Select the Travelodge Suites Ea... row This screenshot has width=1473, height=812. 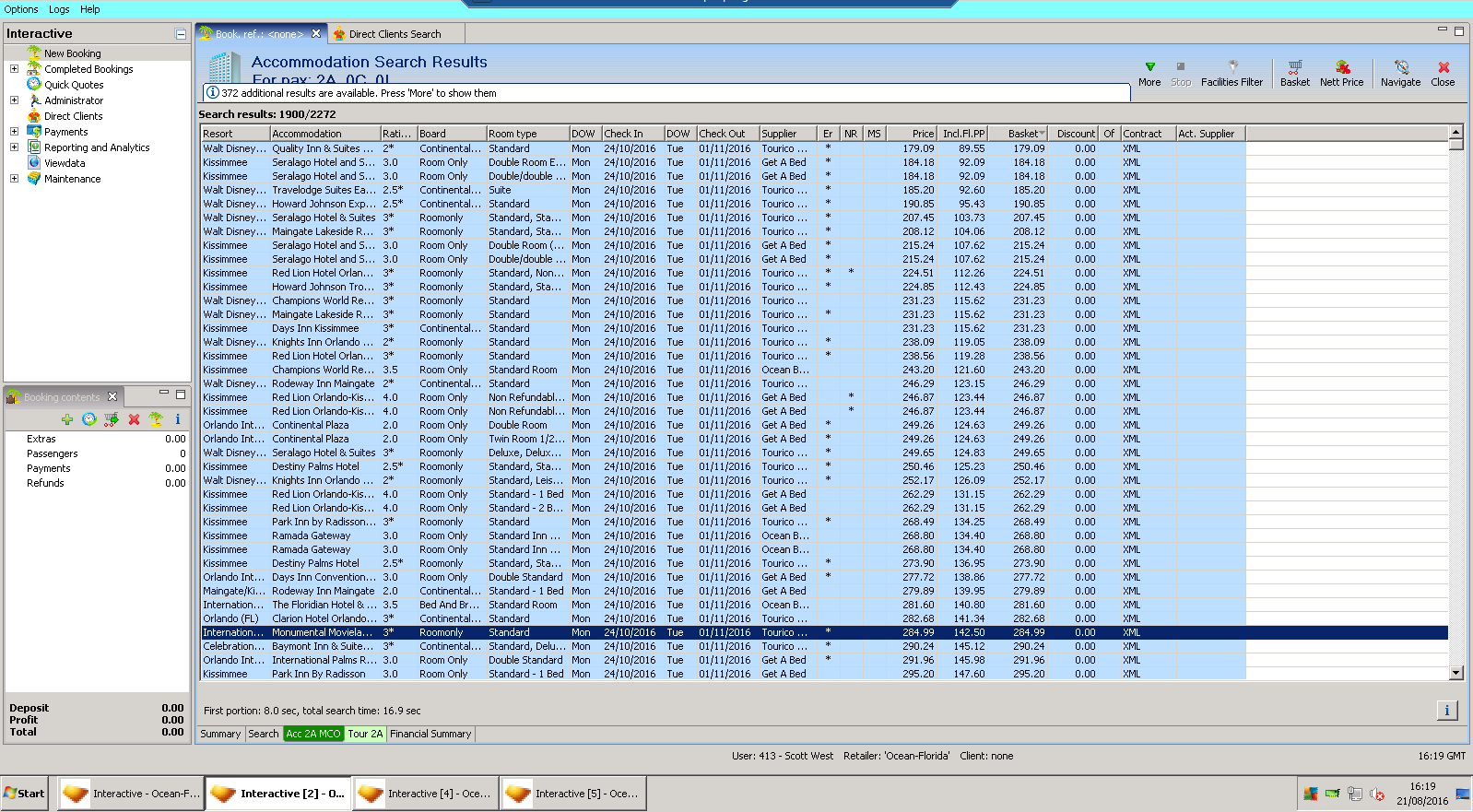(x=824, y=190)
